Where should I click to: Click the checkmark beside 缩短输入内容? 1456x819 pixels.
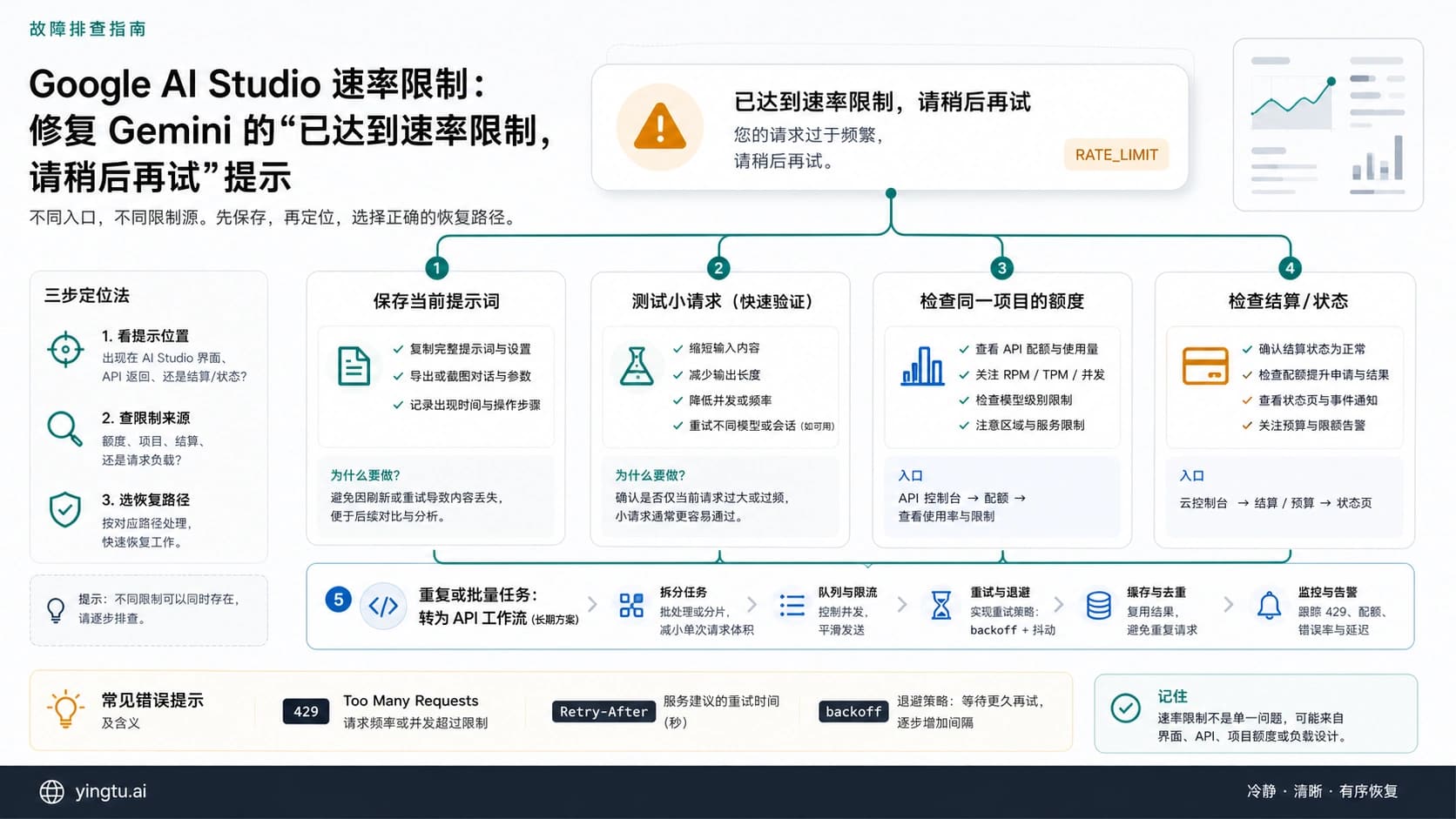[x=677, y=348]
